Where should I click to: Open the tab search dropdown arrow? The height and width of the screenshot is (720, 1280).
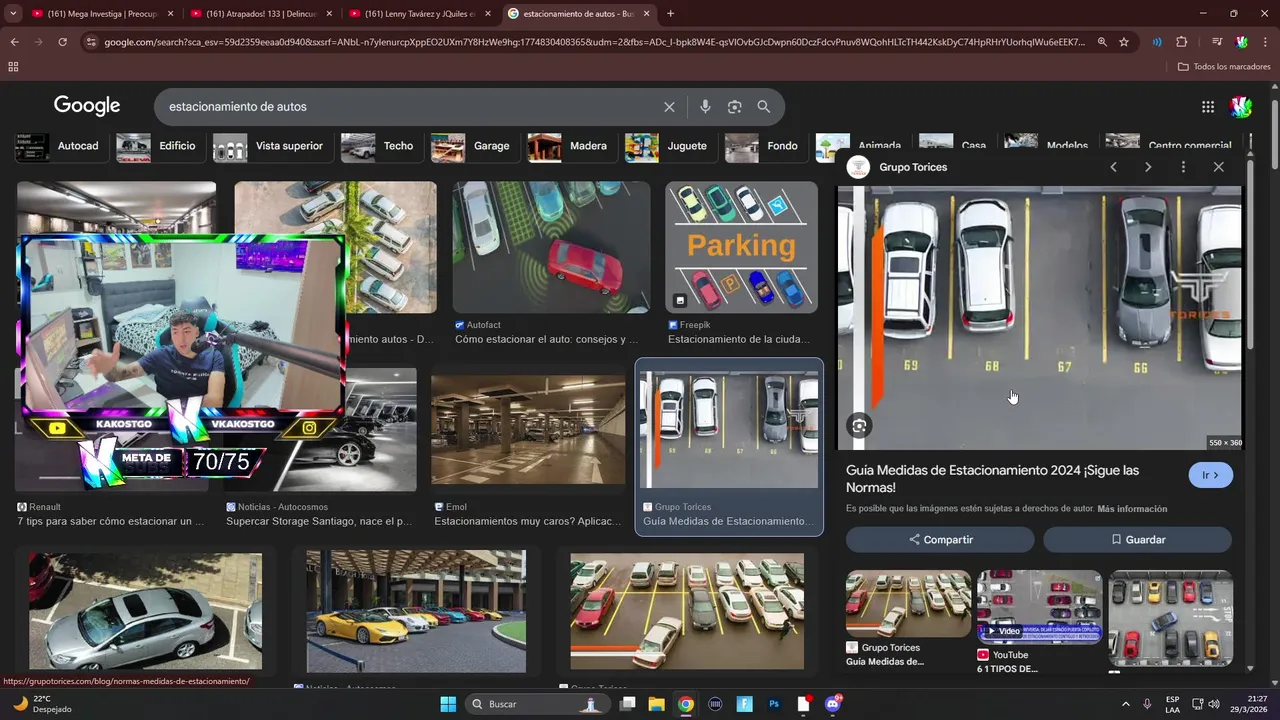click(x=13, y=14)
